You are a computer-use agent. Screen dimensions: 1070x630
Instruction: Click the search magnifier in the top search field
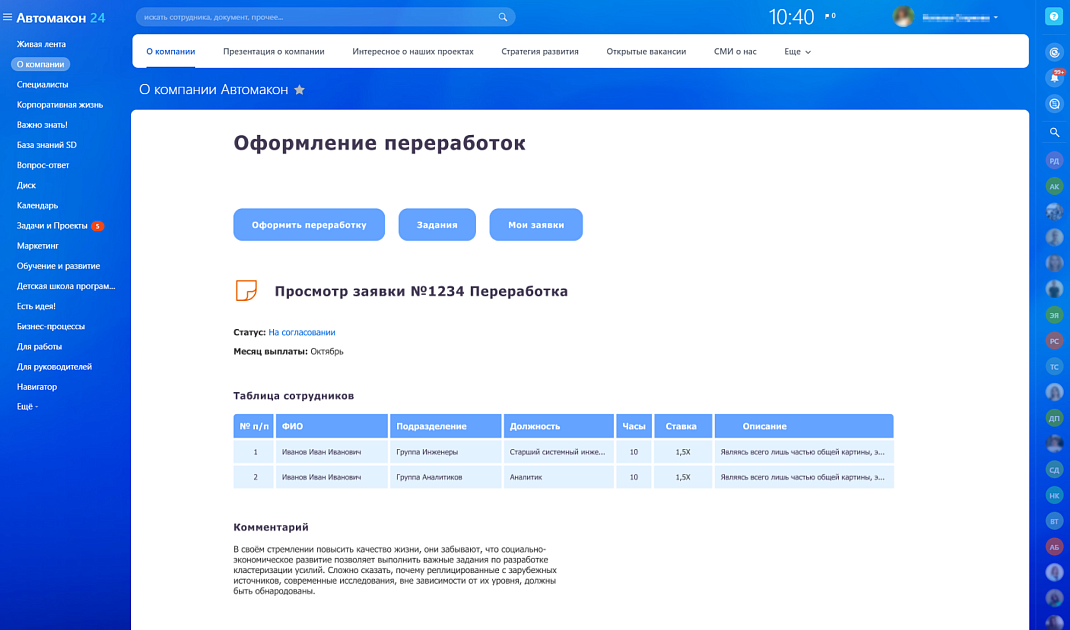503,17
